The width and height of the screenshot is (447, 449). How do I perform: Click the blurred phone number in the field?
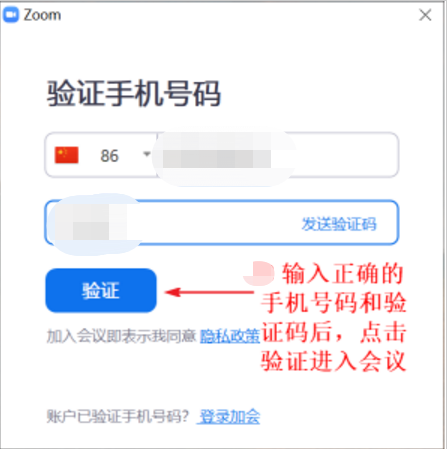217,159
